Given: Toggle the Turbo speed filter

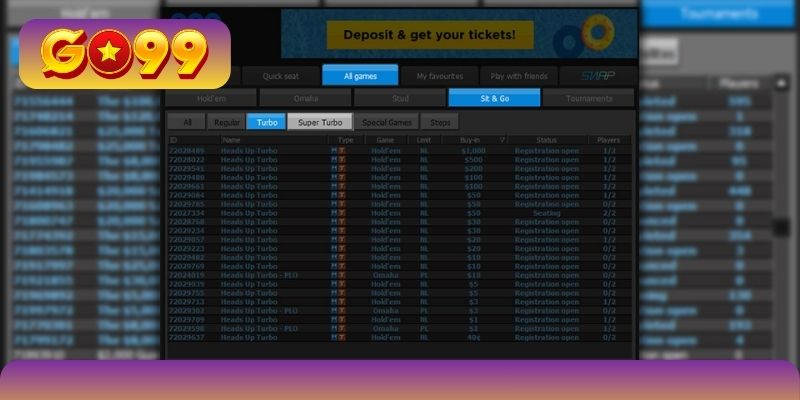Looking at the screenshot, I should (266, 122).
